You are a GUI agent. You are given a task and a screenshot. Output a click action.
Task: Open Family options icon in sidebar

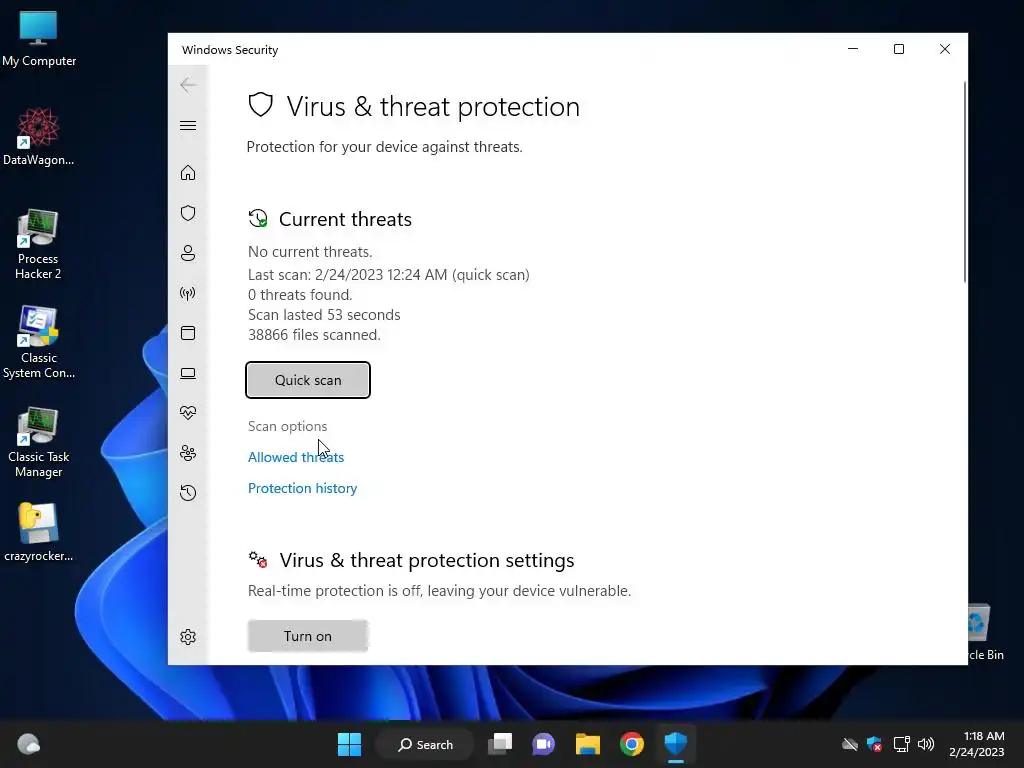coord(188,453)
